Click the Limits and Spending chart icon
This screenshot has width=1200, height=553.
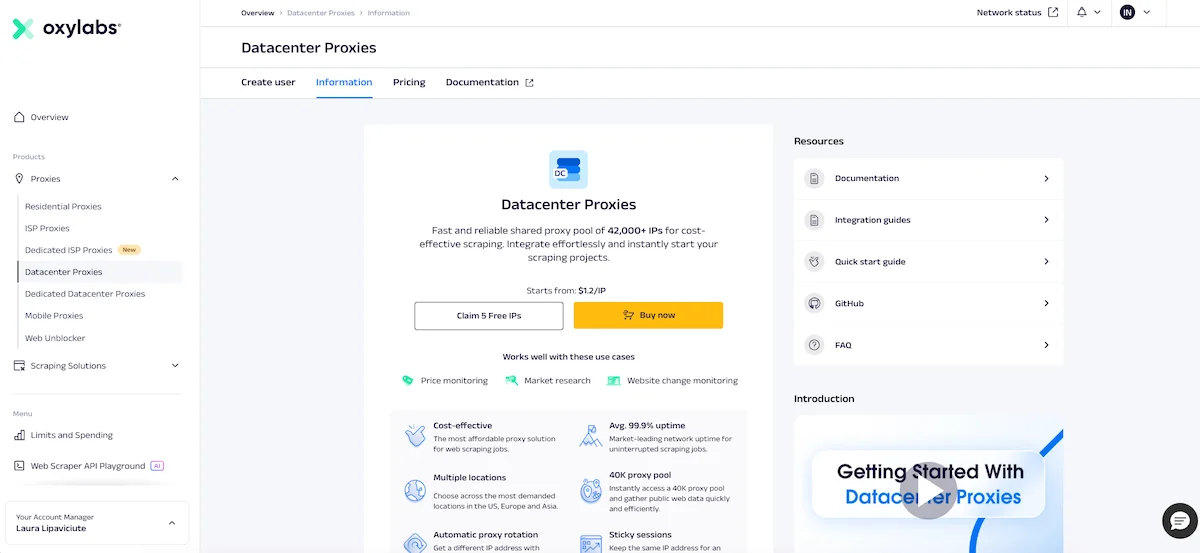(x=19, y=435)
